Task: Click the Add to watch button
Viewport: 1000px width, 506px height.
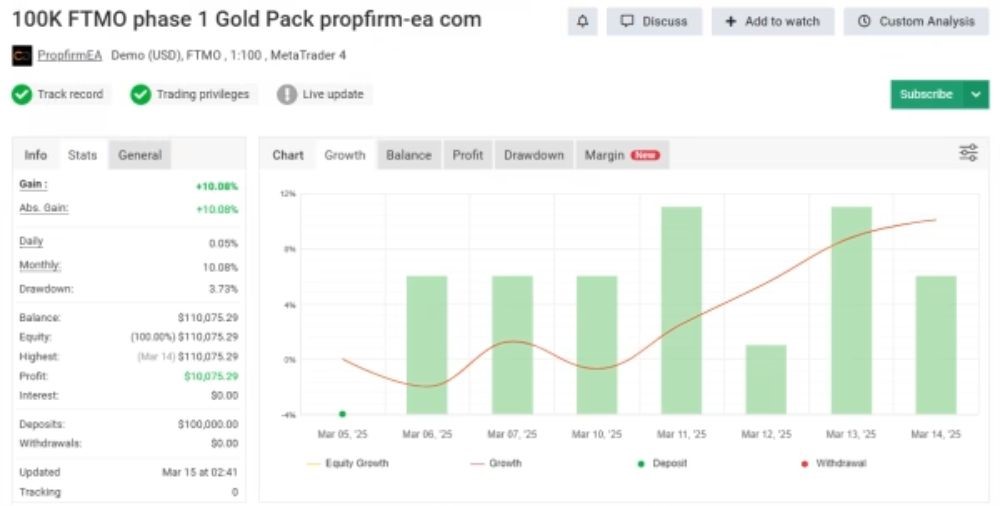Action: click(x=772, y=21)
